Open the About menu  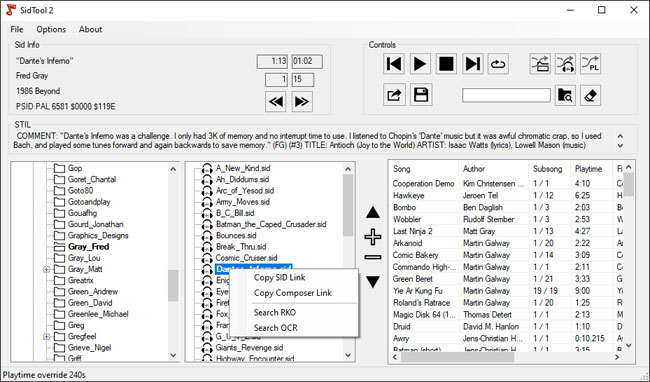[90, 29]
